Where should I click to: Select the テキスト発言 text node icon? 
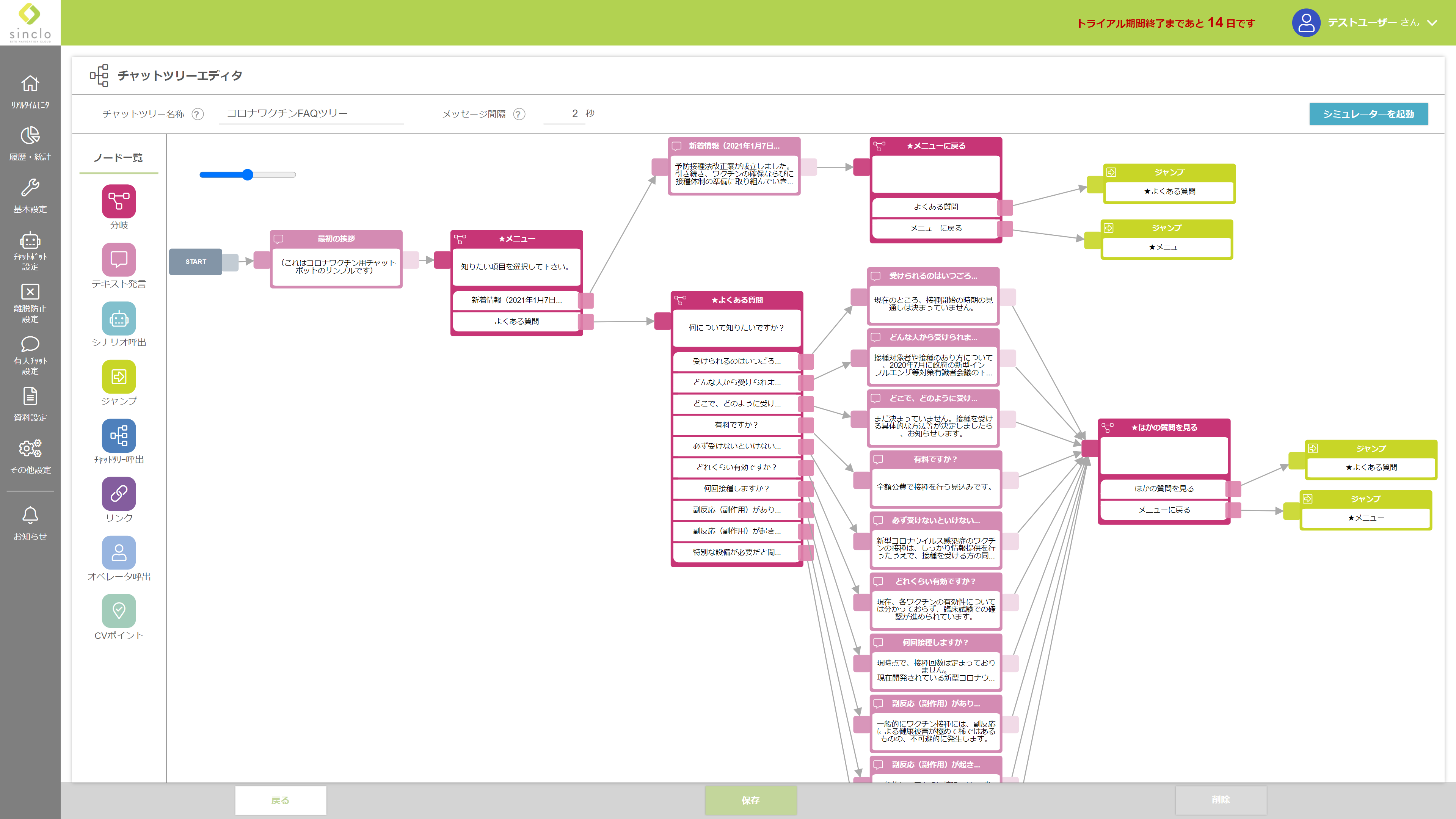[x=119, y=260]
